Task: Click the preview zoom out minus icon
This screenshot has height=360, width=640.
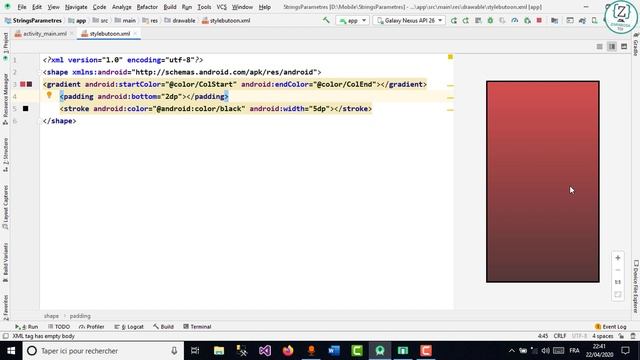Action: click(x=618, y=270)
